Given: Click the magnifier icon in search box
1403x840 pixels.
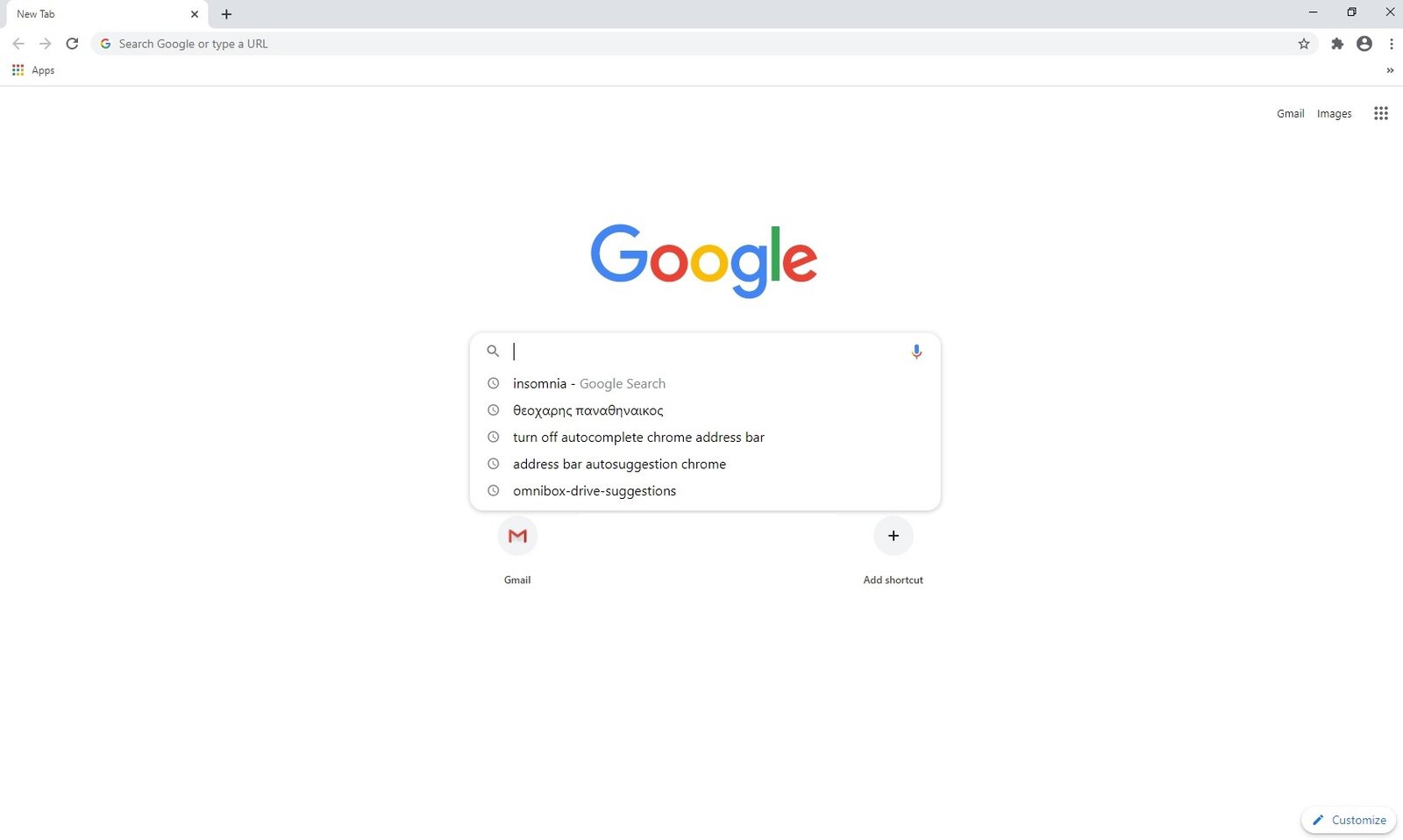Looking at the screenshot, I should [x=493, y=351].
